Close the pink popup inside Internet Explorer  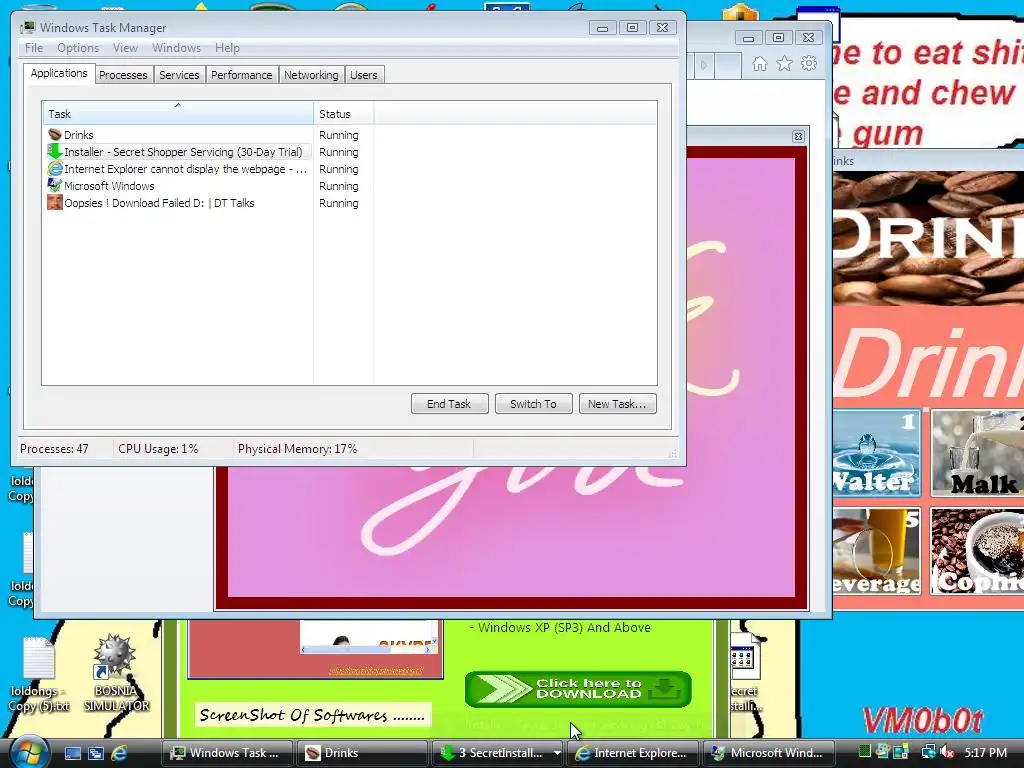798,136
